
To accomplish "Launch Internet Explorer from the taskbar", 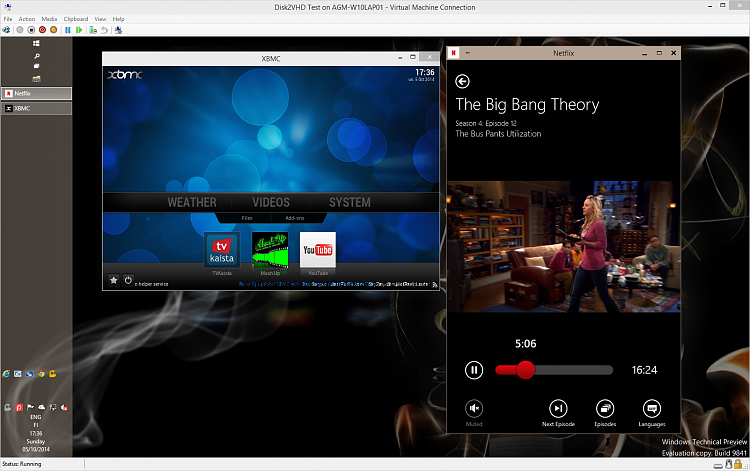I will [x=6, y=374].
